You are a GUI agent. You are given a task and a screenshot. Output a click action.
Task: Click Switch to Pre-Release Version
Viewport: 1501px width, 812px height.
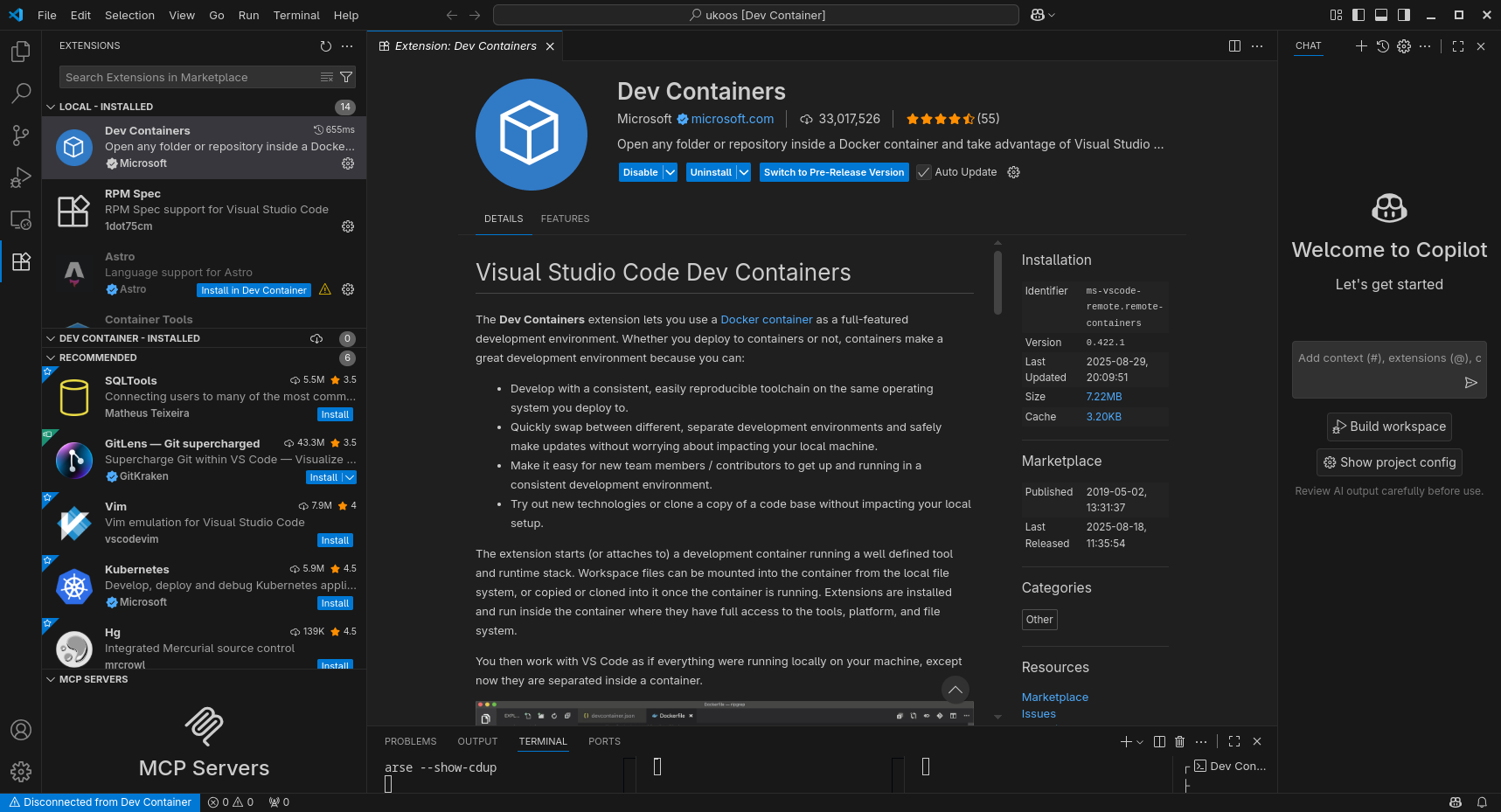pyautogui.click(x=833, y=172)
